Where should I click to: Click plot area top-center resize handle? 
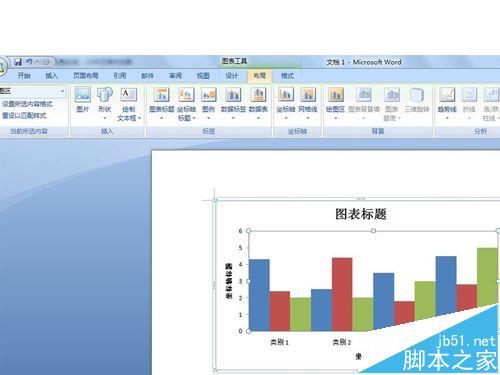(x=373, y=231)
